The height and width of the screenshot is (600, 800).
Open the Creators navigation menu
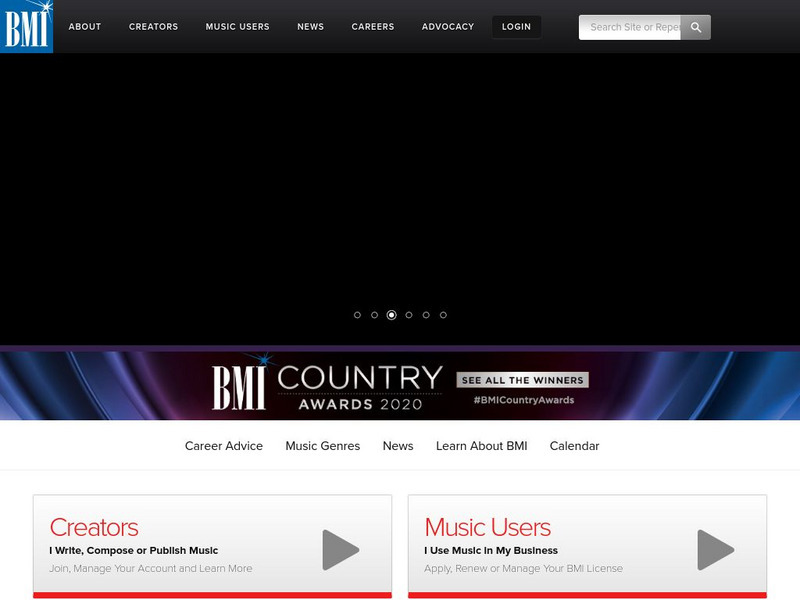tap(153, 27)
